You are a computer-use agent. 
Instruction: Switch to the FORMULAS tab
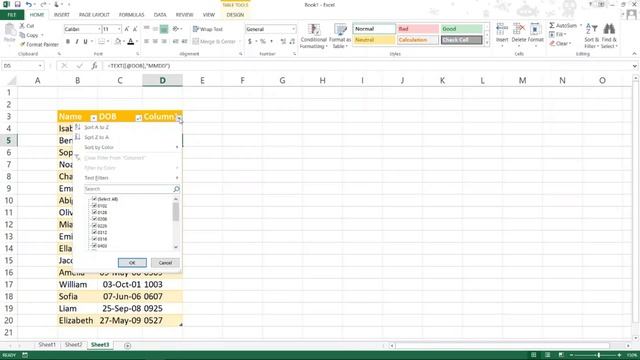pos(131,15)
